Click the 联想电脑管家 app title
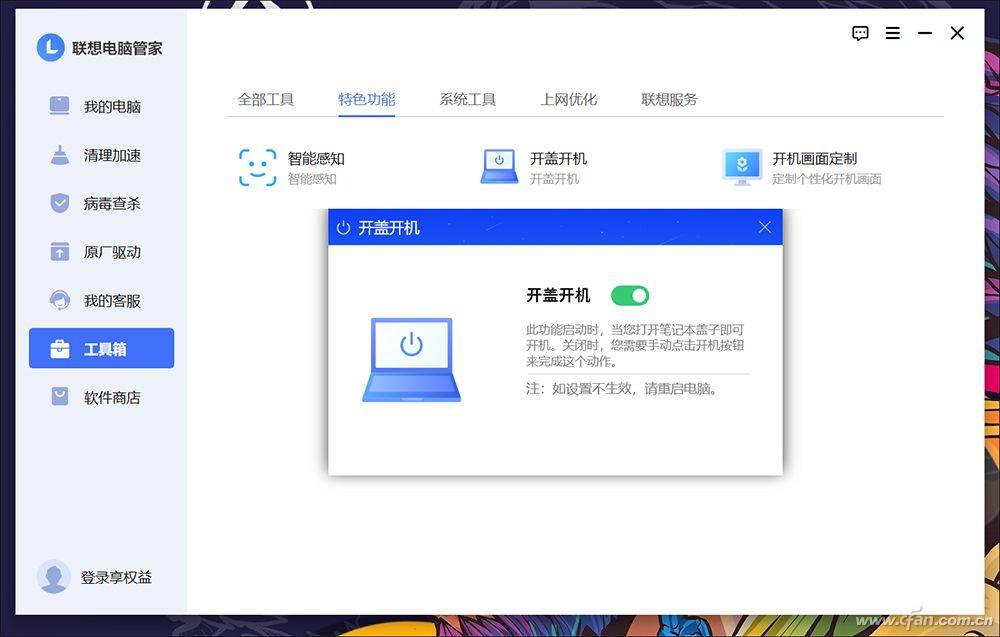Viewport: 1000px width, 637px height. [x=117, y=48]
